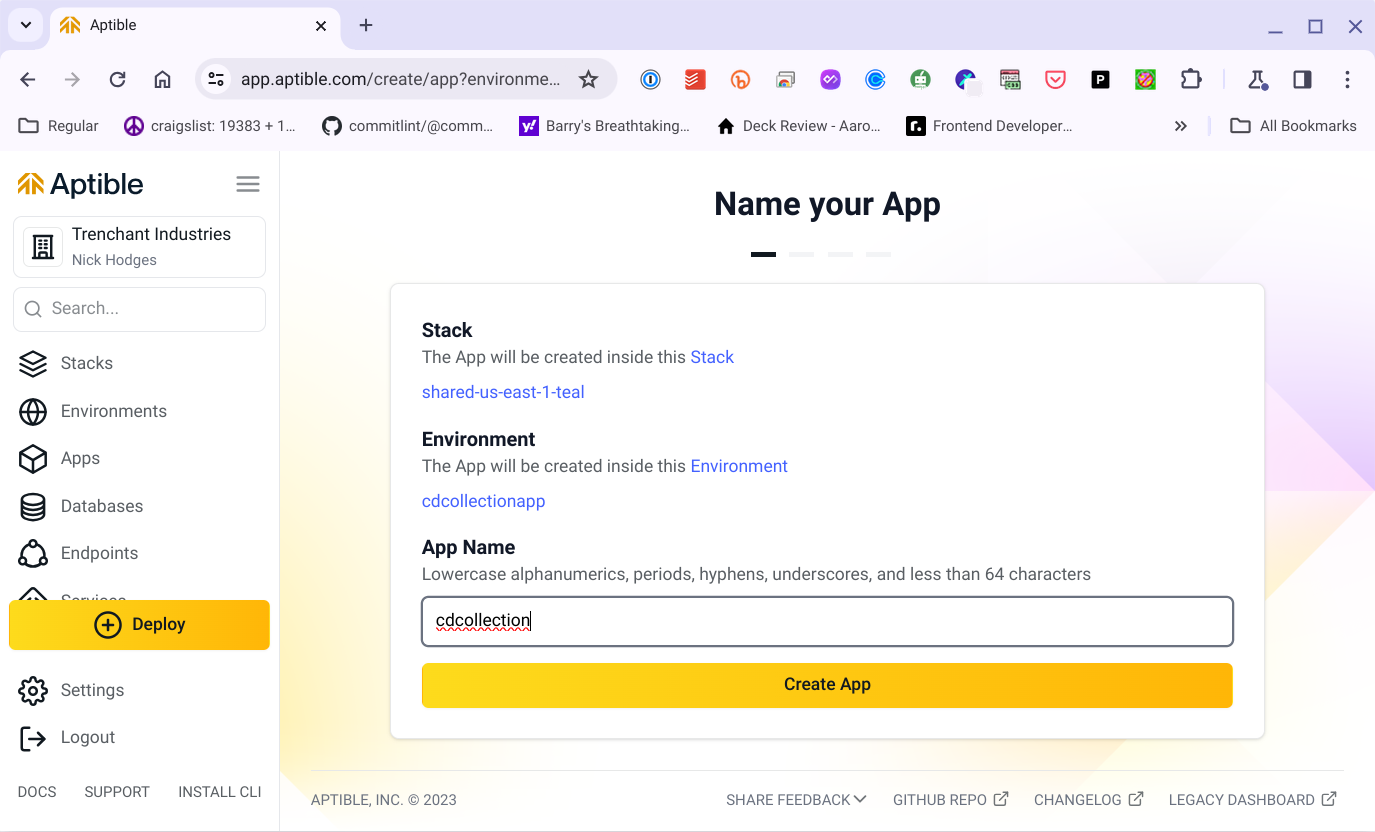Close the Aptible tab
This screenshot has height=832, width=1375.
321,26
